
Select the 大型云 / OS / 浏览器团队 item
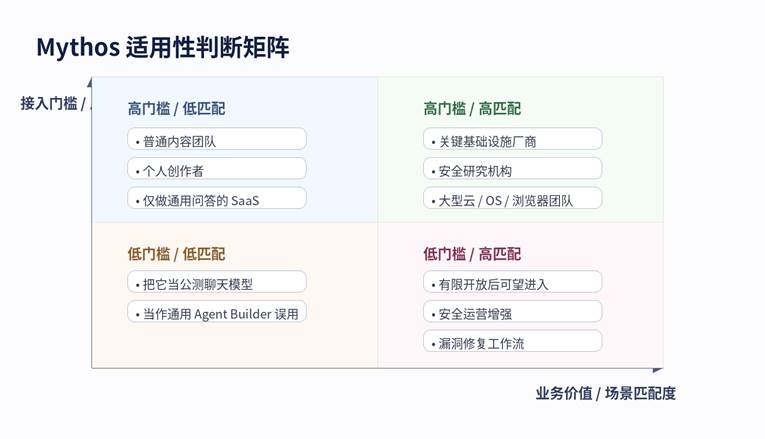512,200
